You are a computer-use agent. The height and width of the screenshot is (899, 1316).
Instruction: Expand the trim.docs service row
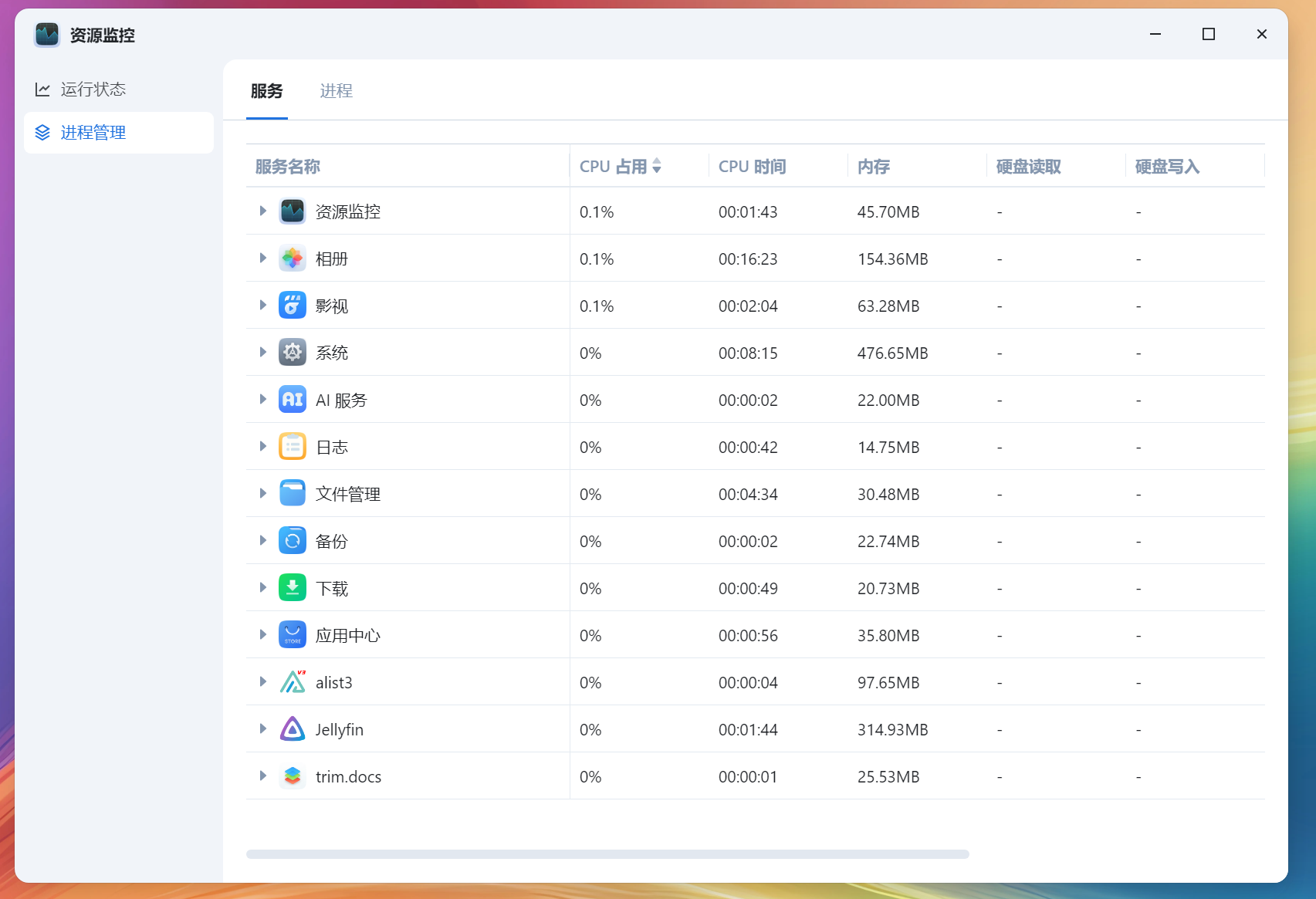[263, 776]
